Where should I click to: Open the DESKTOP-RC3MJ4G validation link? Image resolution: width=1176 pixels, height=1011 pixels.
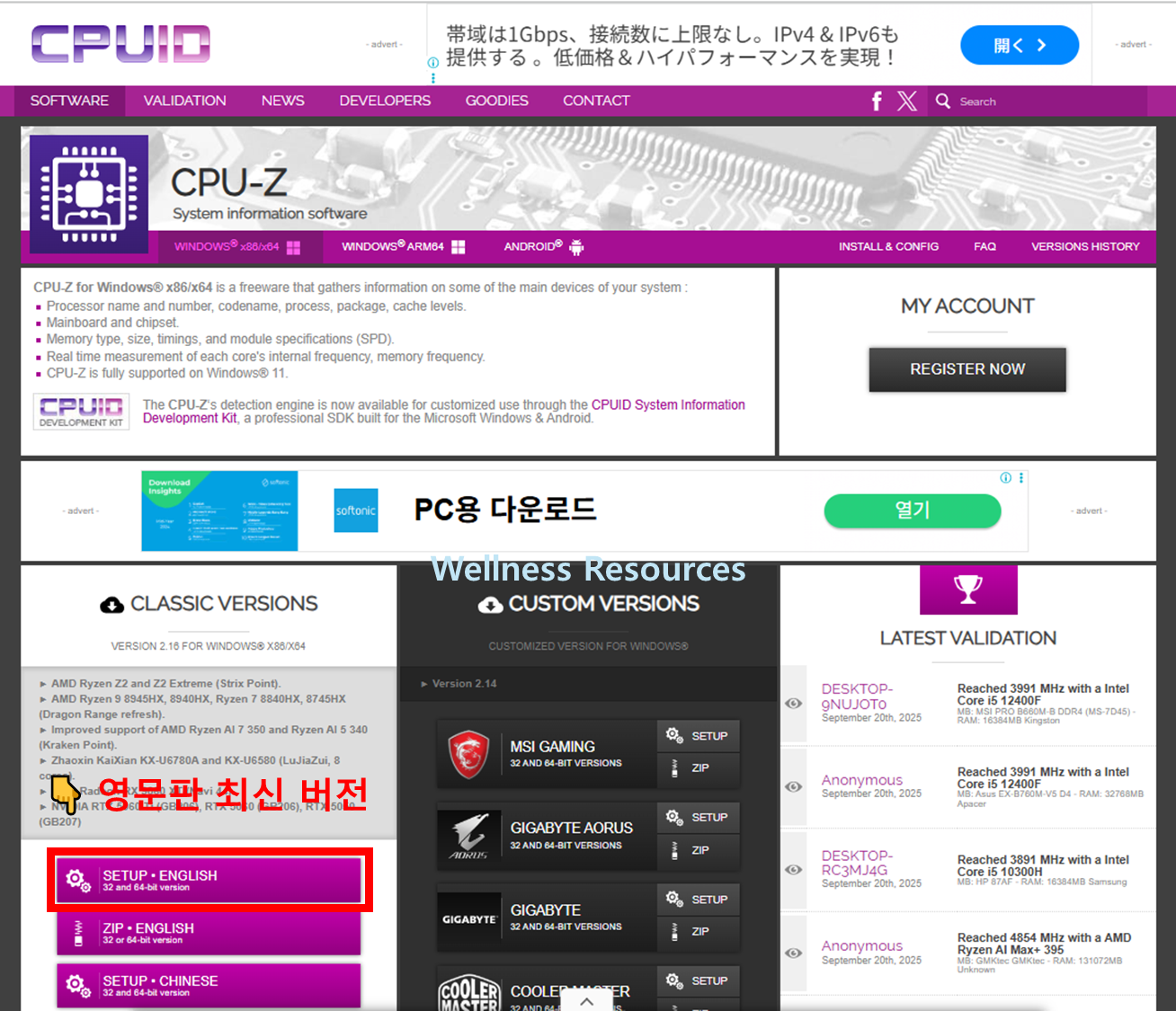pos(856,863)
